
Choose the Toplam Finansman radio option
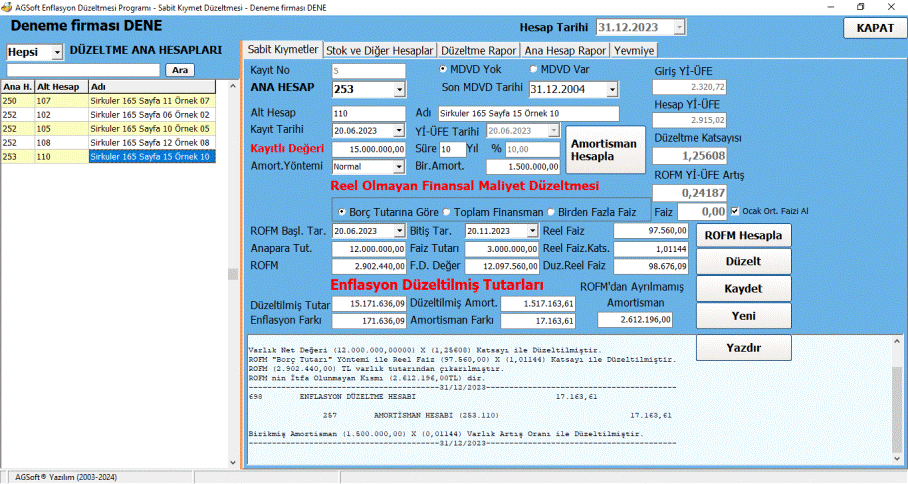pos(446,212)
